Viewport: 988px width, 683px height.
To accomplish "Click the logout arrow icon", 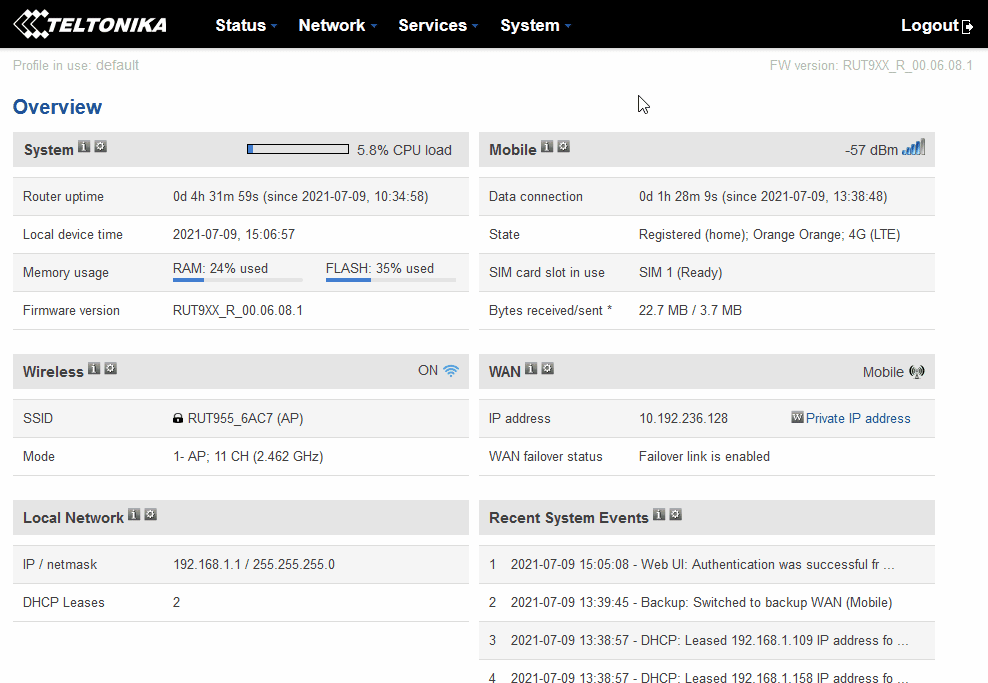I will tap(967, 26).
